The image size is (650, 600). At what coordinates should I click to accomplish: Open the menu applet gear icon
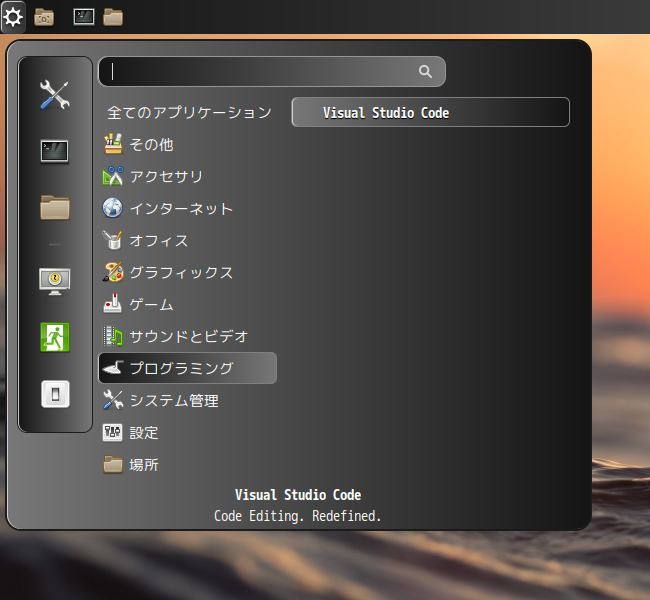click(13, 17)
